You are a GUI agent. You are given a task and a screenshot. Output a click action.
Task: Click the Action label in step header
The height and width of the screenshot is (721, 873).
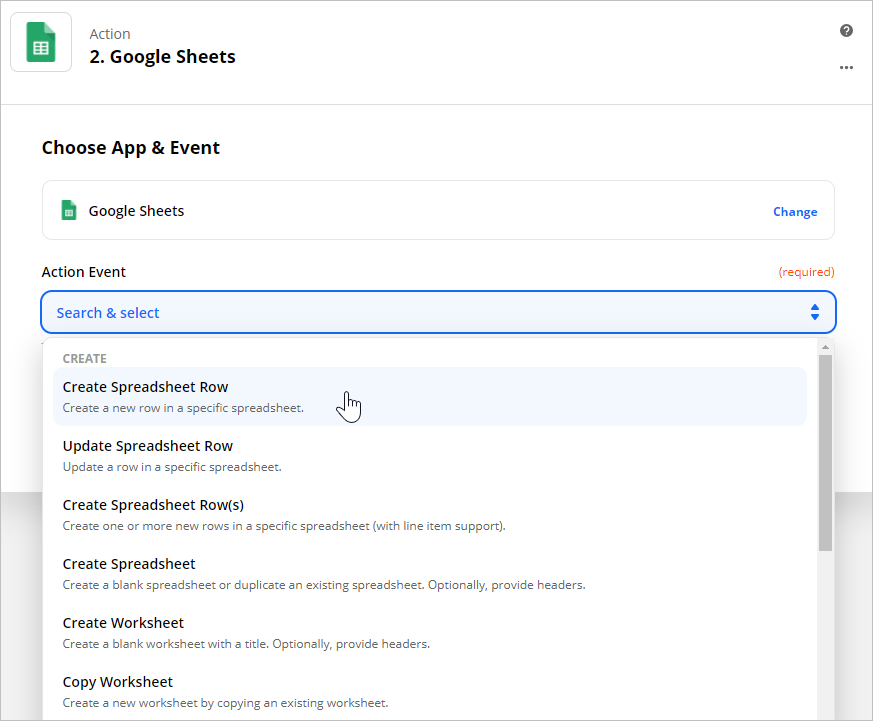pyautogui.click(x=110, y=34)
